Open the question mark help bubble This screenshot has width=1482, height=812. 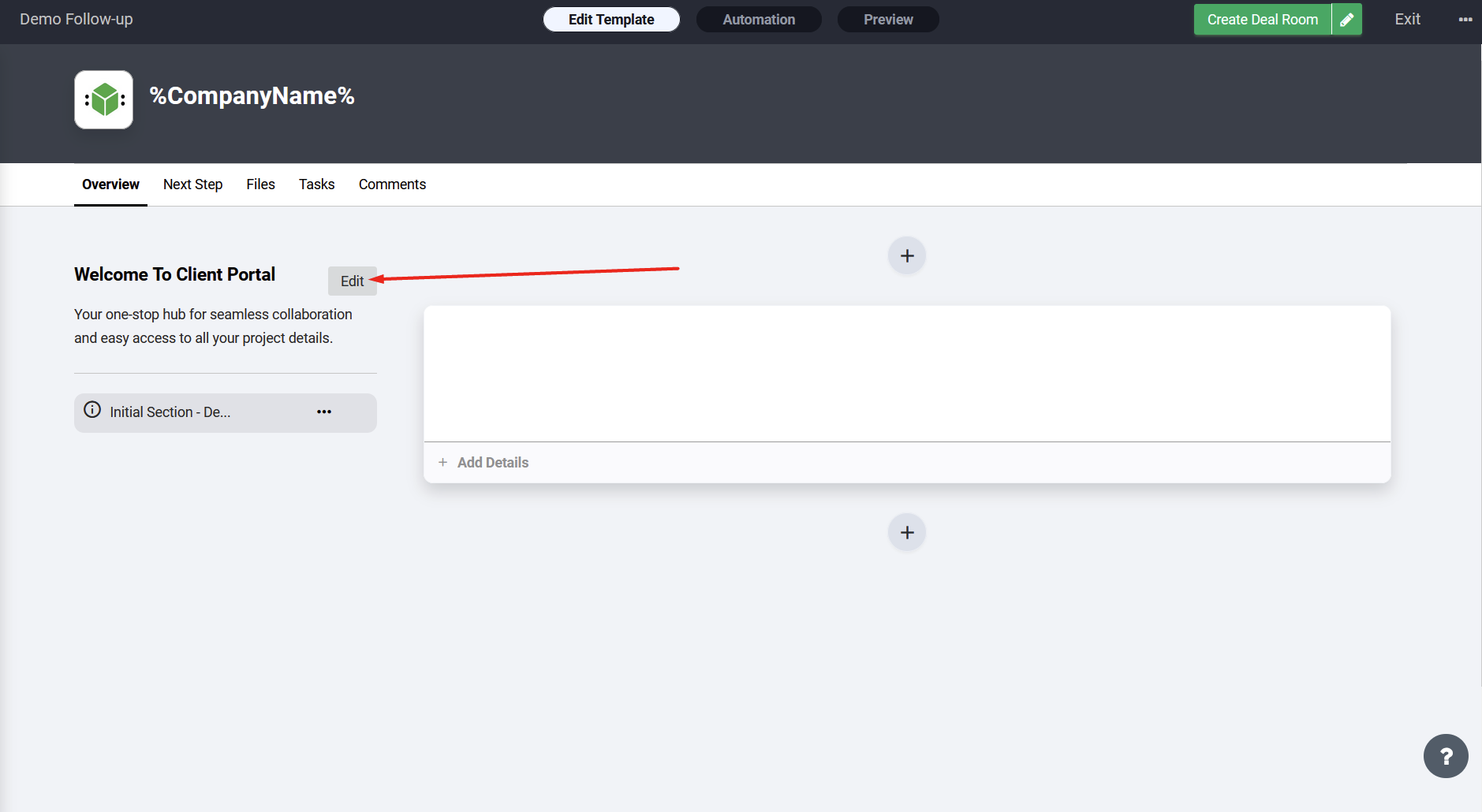1445,756
